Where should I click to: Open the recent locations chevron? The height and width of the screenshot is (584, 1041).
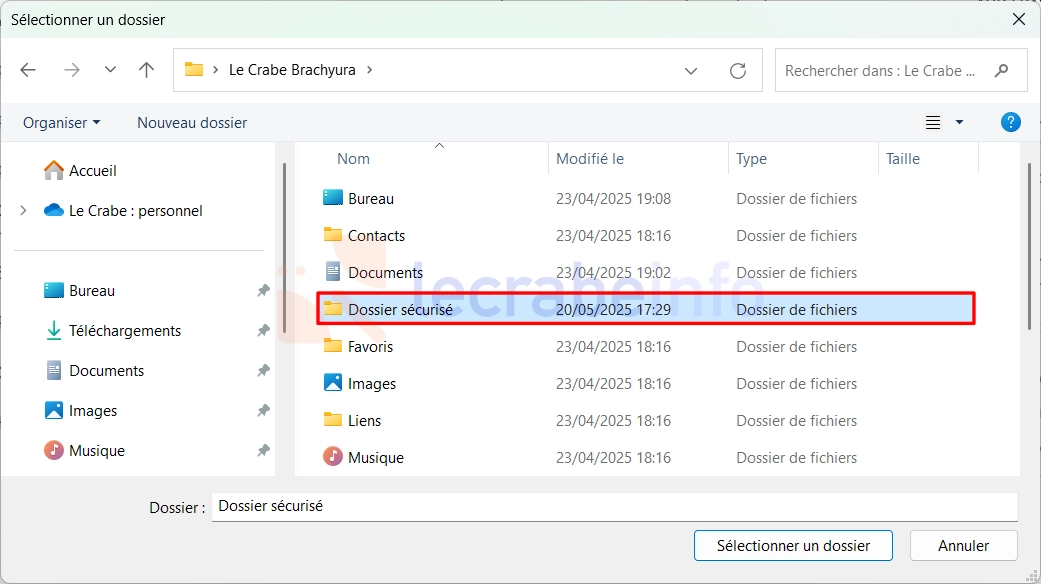click(110, 70)
